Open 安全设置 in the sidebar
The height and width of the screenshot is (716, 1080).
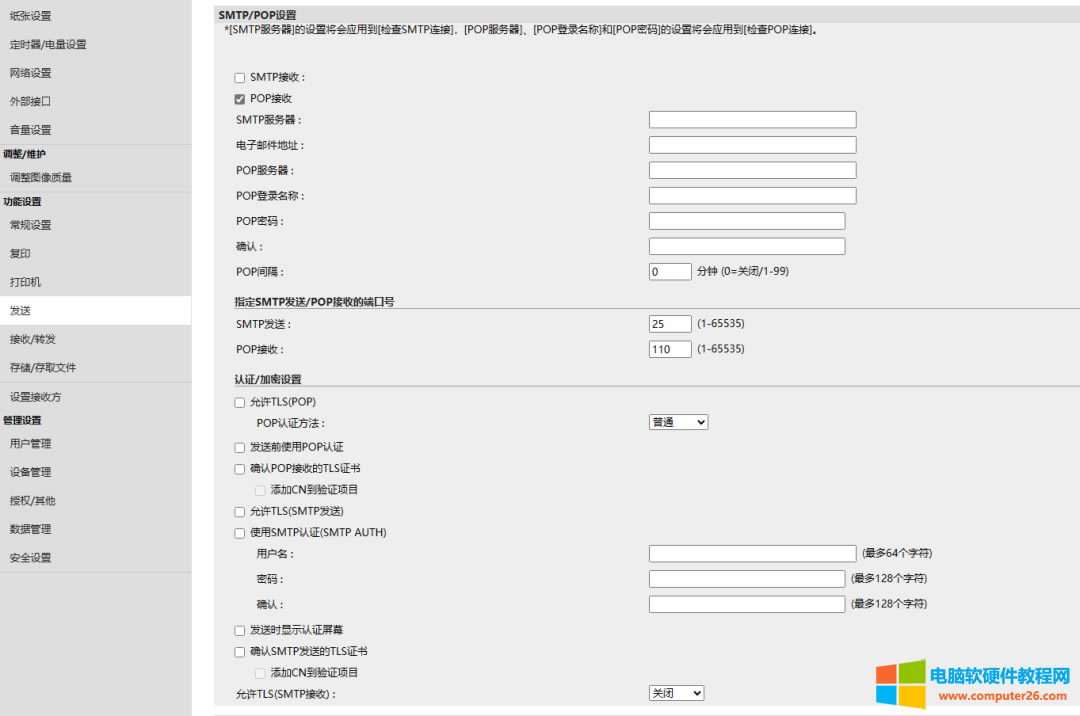[x=30, y=558]
